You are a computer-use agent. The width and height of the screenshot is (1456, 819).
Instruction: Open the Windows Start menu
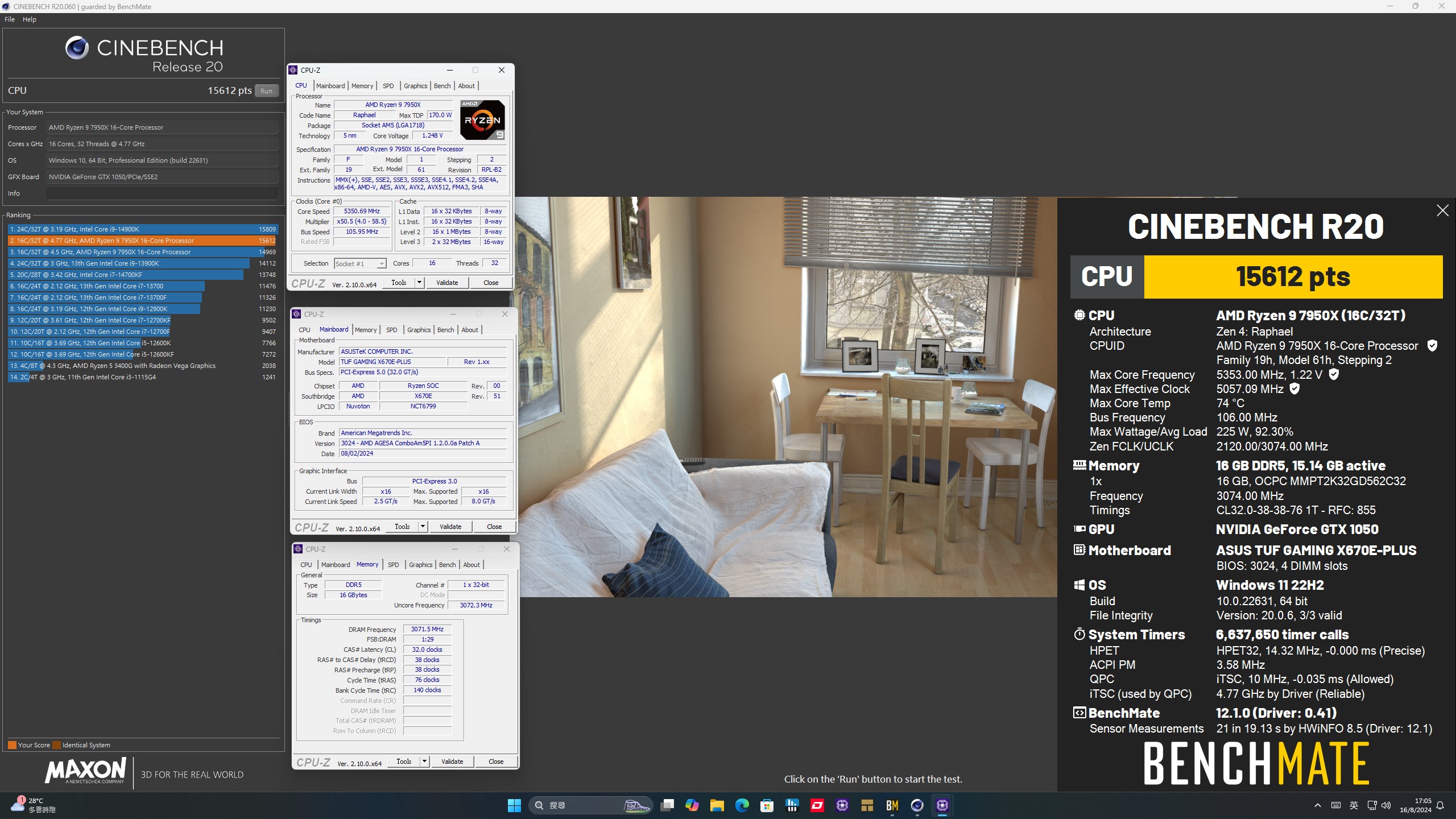514,805
